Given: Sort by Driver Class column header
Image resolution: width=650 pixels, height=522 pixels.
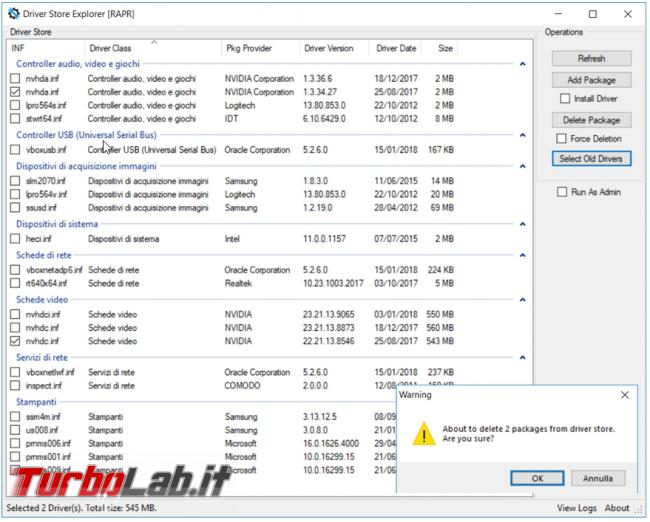Looking at the screenshot, I should pyautogui.click(x=153, y=48).
